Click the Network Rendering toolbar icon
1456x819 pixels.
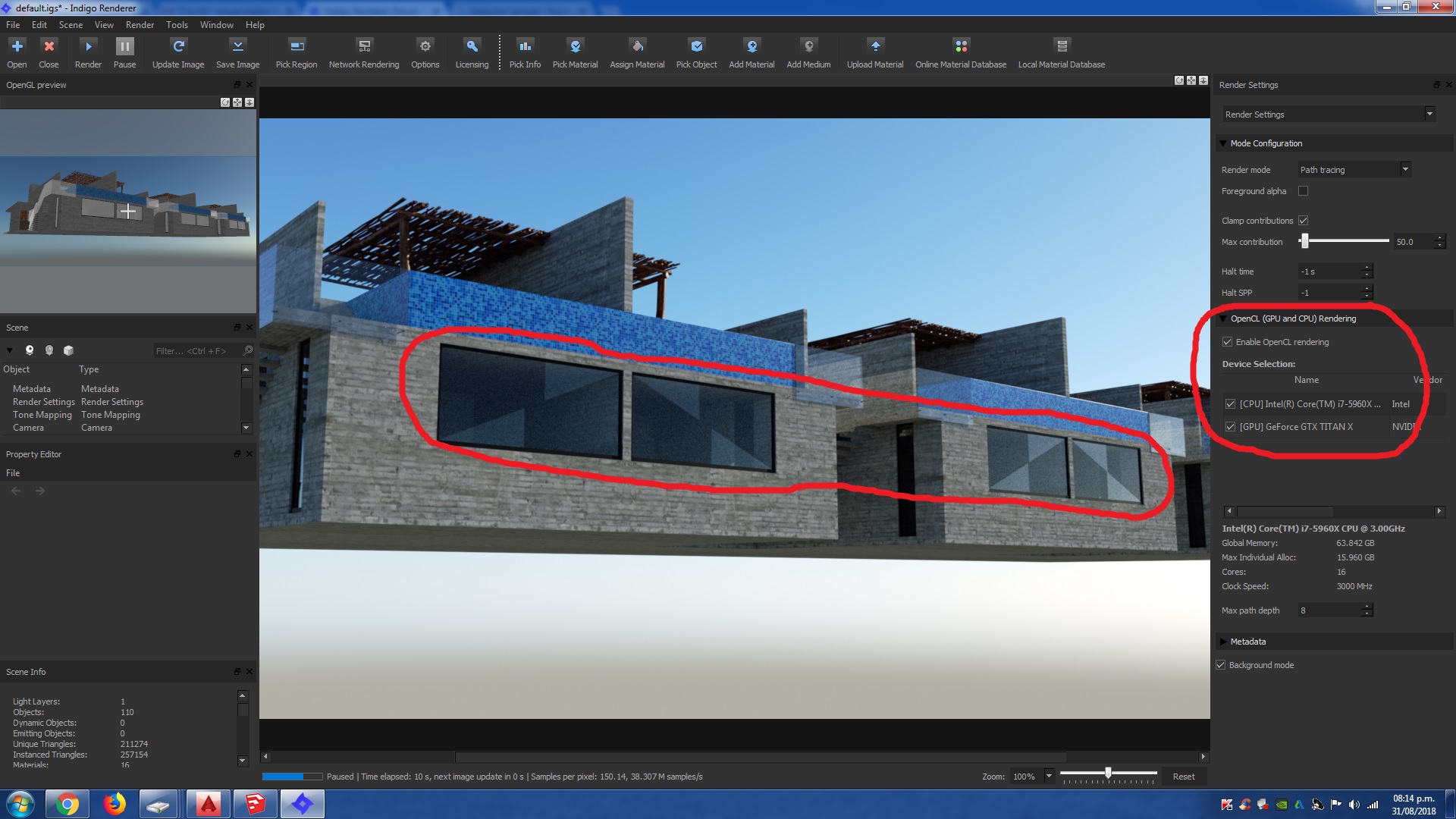point(364,47)
